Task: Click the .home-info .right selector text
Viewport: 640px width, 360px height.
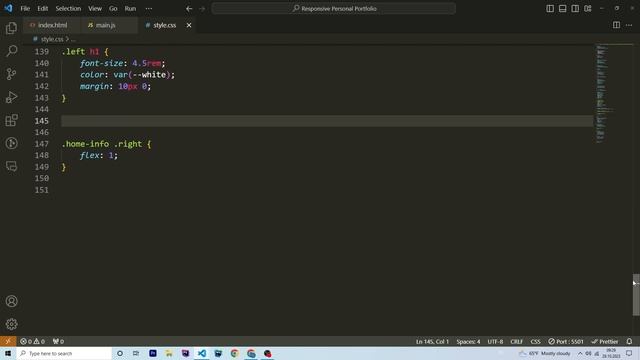Action: [x=101, y=144]
